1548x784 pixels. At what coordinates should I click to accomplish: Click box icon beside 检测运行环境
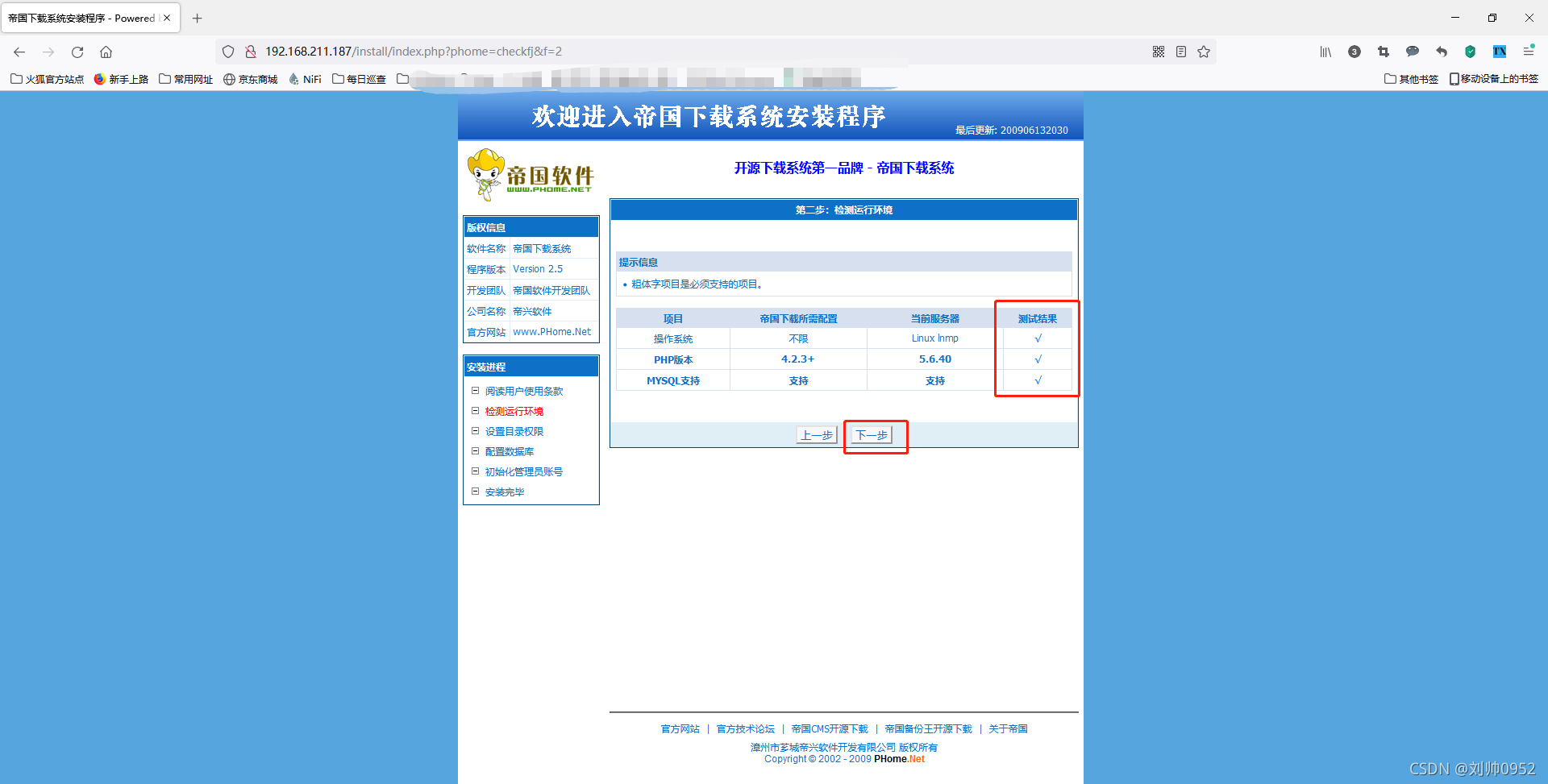tap(476, 411)
